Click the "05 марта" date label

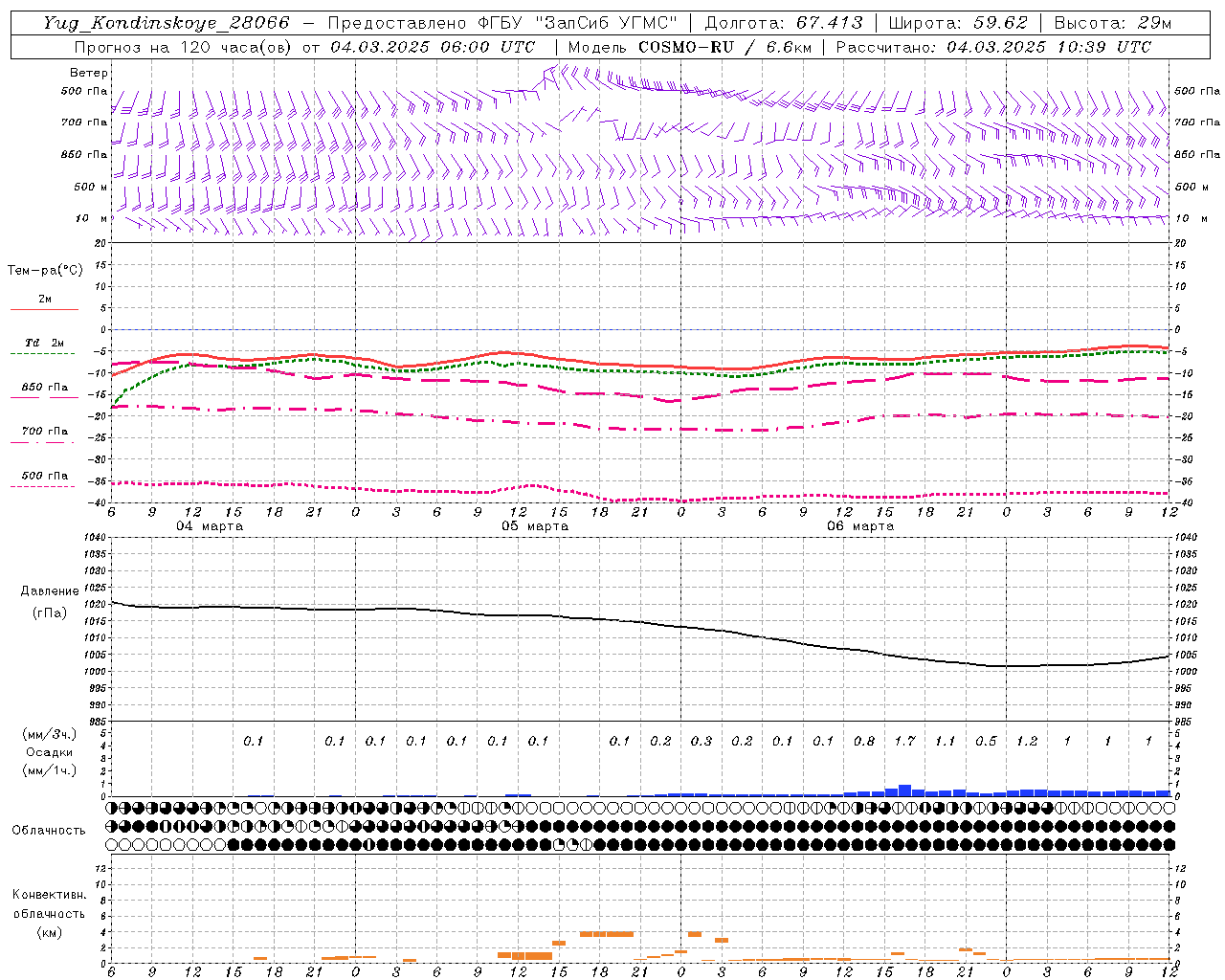point(535,526)
